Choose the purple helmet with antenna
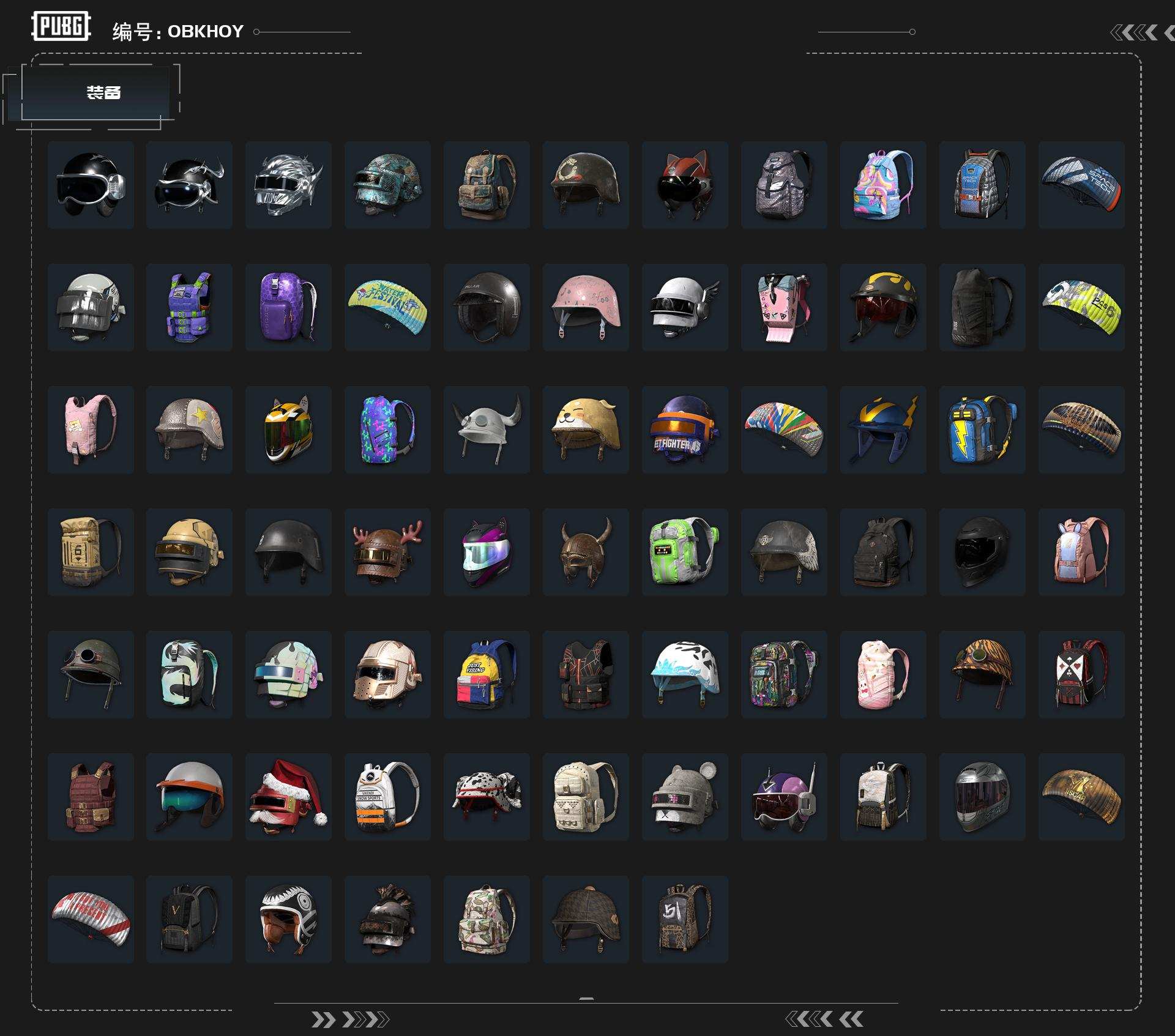This screenshot has width=1175, height=1036. [x=784, y=797]
